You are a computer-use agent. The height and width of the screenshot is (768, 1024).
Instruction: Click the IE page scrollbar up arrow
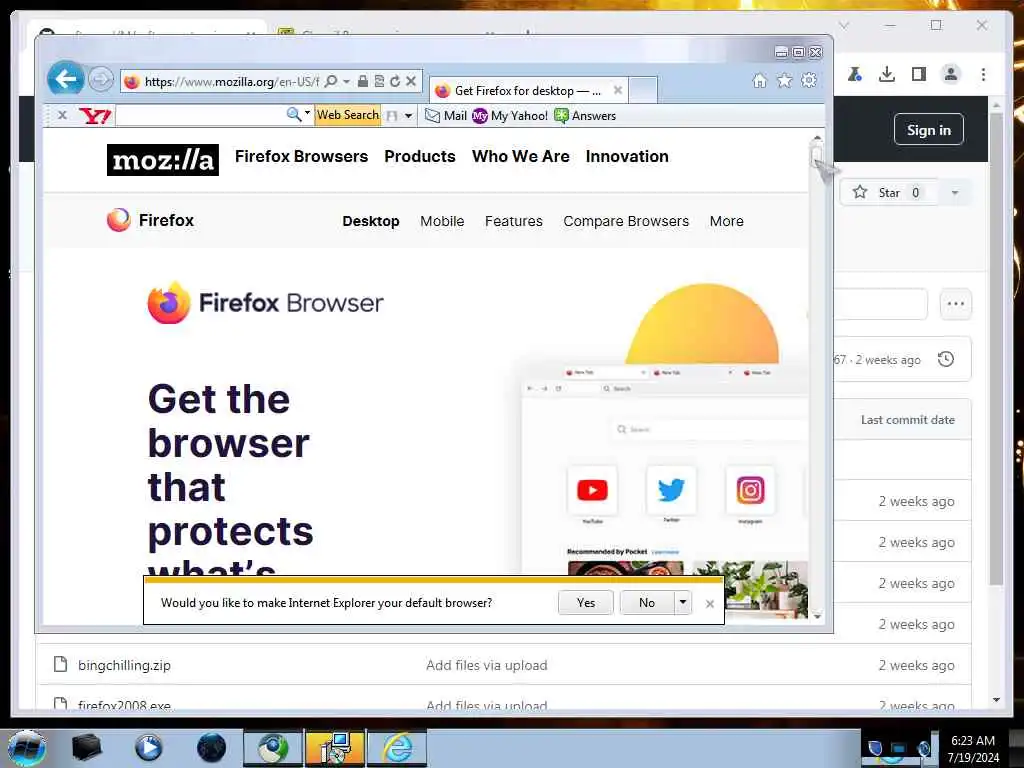tap(817, 138)
